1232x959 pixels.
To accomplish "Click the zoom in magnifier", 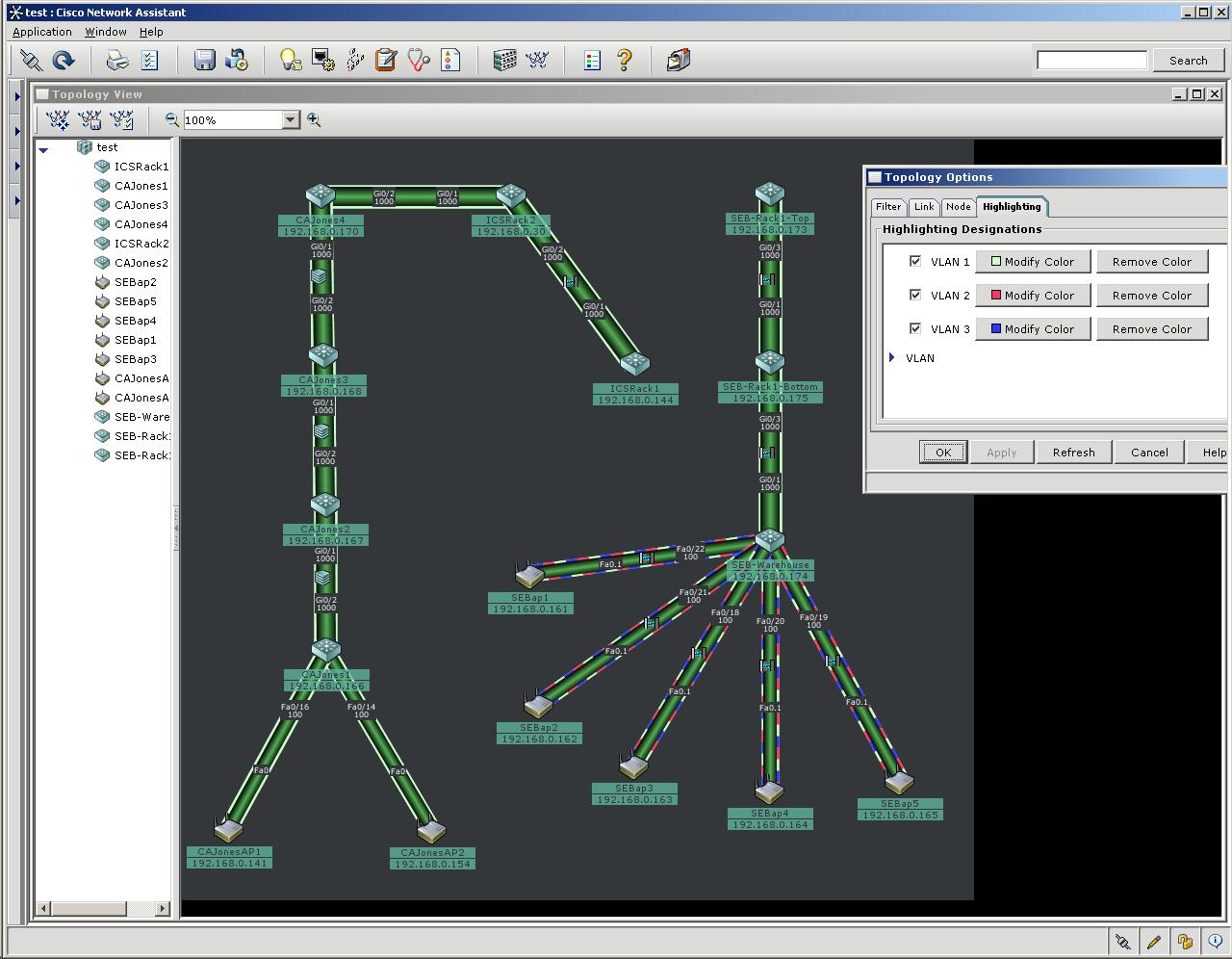I will [314, 119].
